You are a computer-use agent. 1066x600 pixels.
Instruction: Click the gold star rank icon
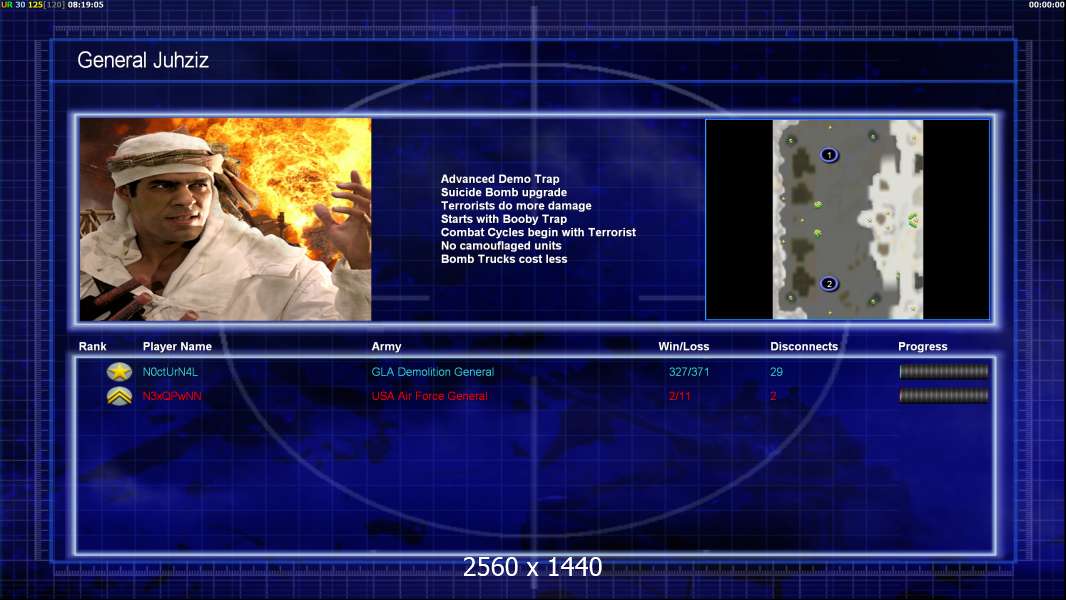tap(119, 372)
